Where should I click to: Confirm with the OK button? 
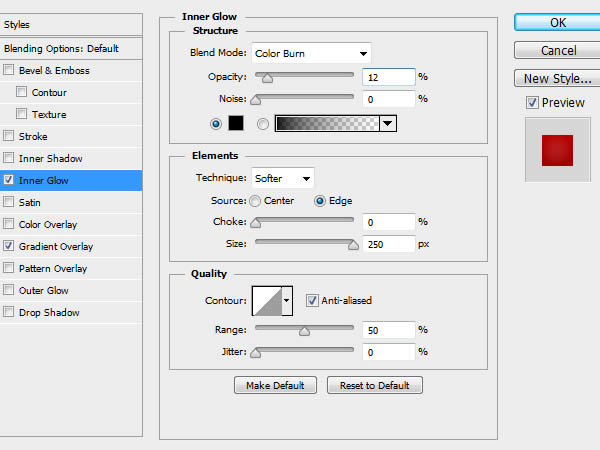(x=558, y=23)
